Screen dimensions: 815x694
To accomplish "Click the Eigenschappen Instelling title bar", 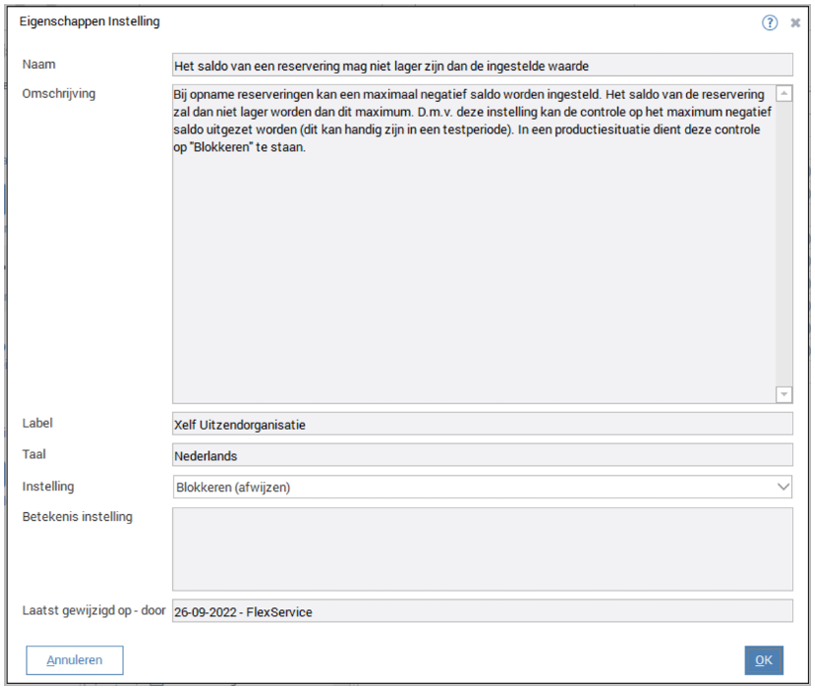I will pos(300,21).
